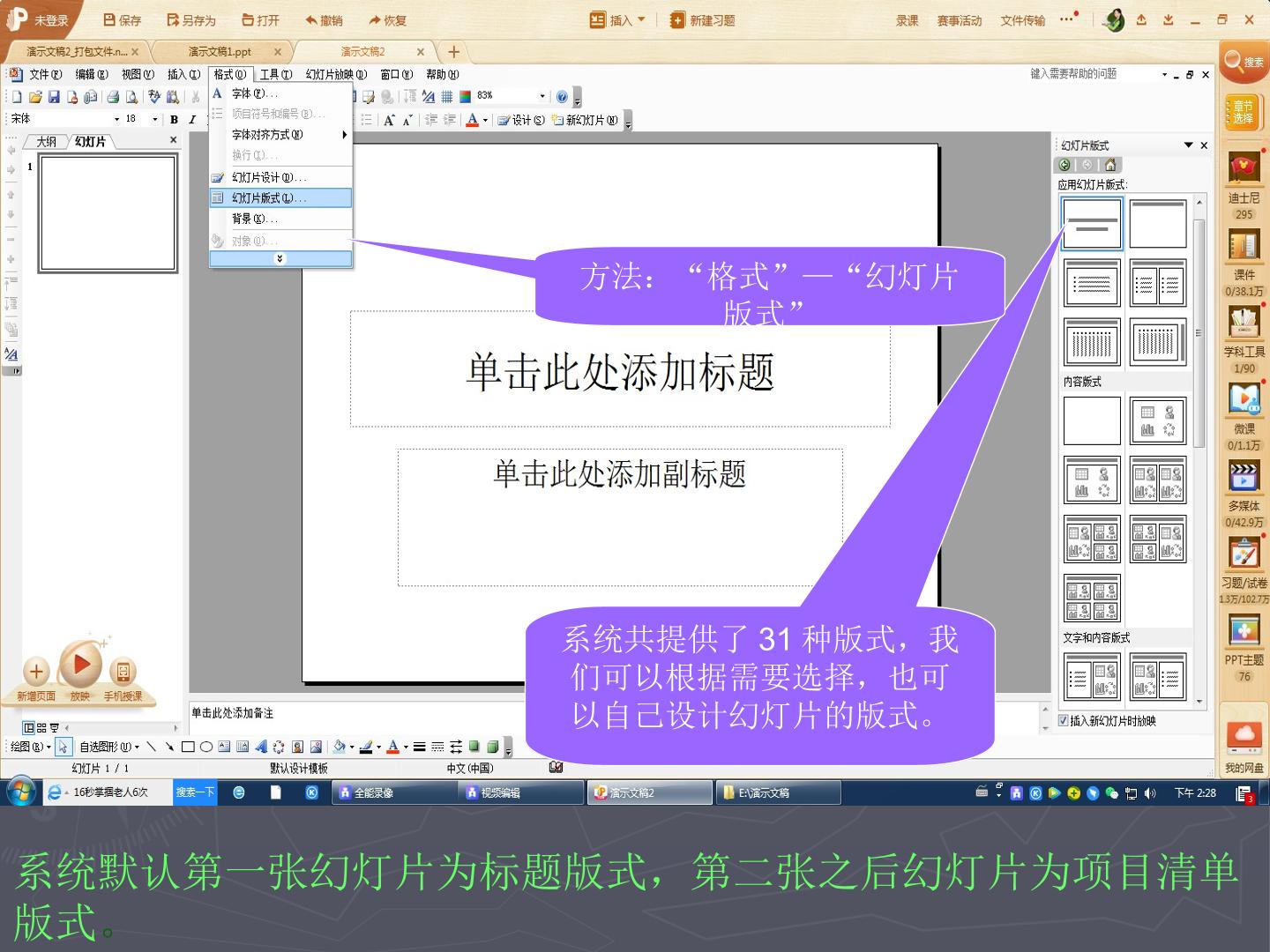
Task: Click the Play (放映) slideshow button
Action: coord(80,664)
